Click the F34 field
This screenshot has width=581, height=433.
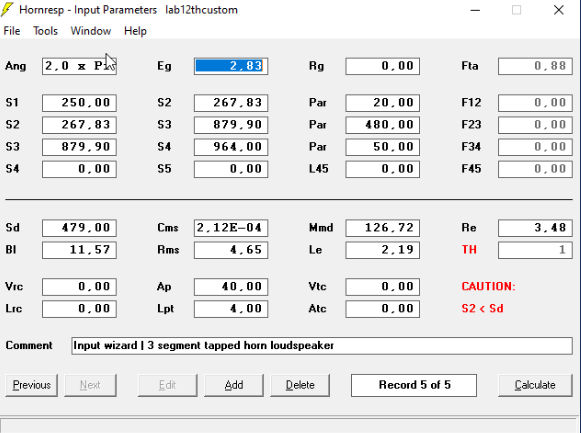pos(535,147)
